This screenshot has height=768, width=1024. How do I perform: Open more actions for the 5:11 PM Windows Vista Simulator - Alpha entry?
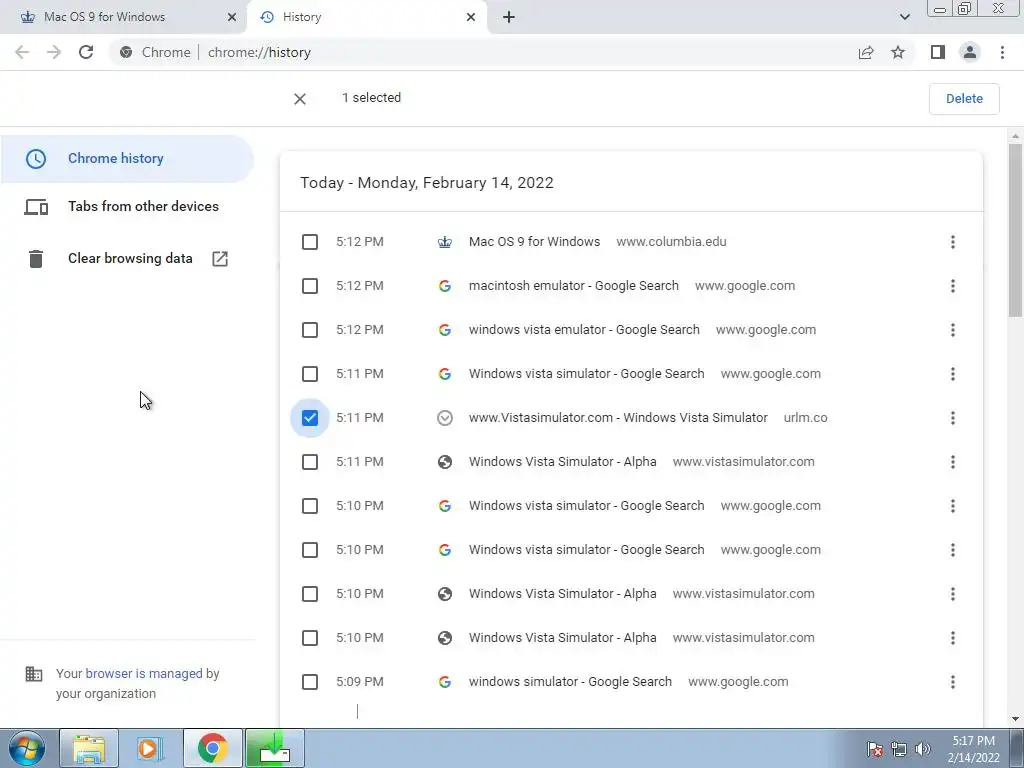[x=953, y=462]
